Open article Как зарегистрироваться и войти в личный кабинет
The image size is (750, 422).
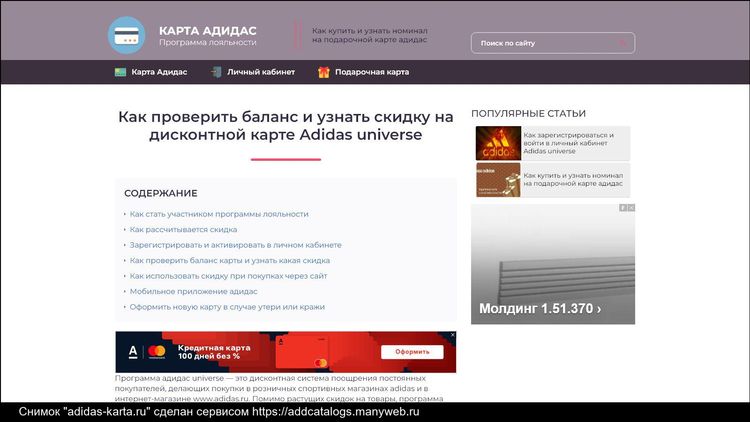pyautogui.click(x=568, y=143)
